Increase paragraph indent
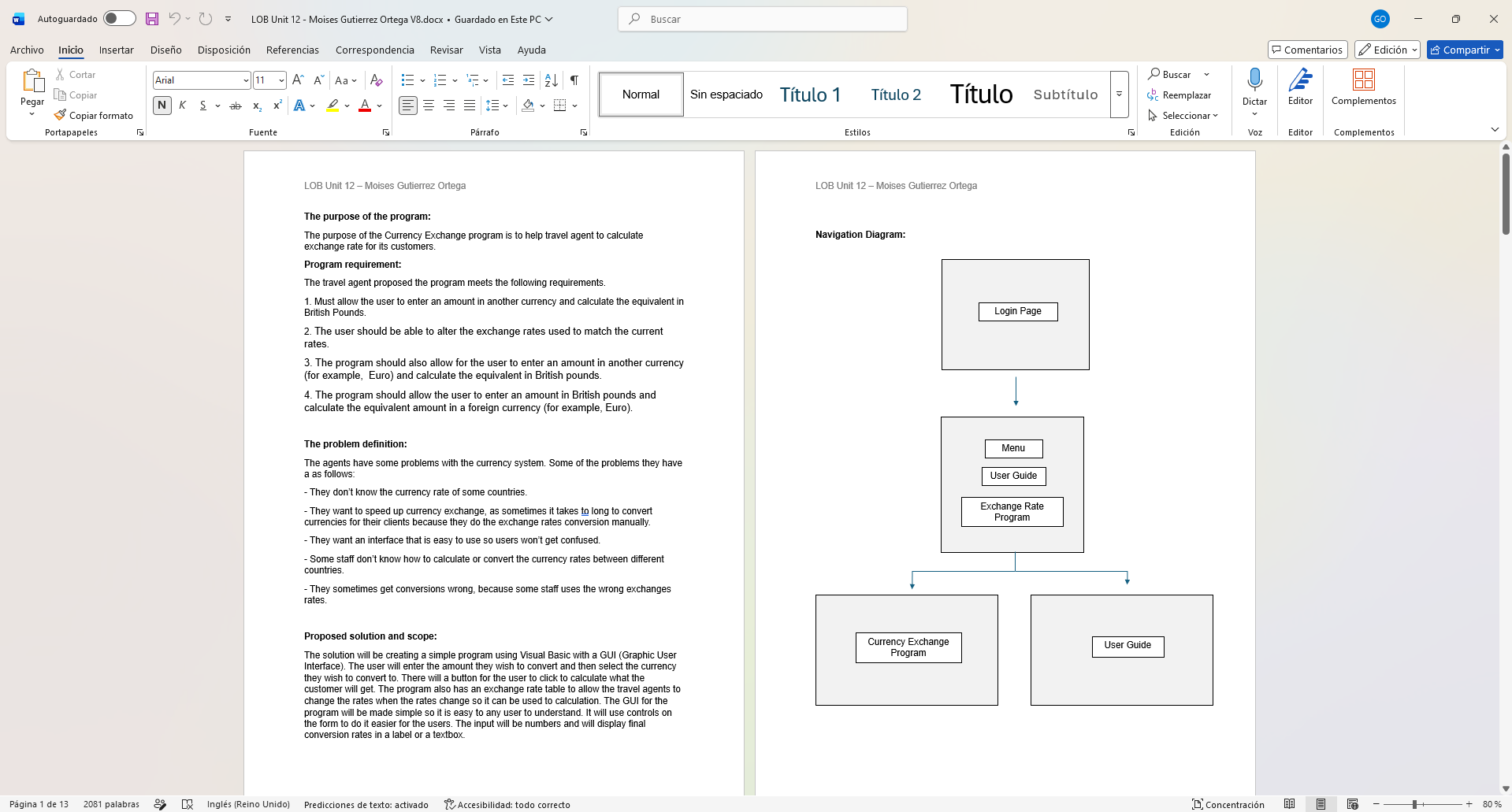The height and width of the screenshot is (812, 1512). 529,80
